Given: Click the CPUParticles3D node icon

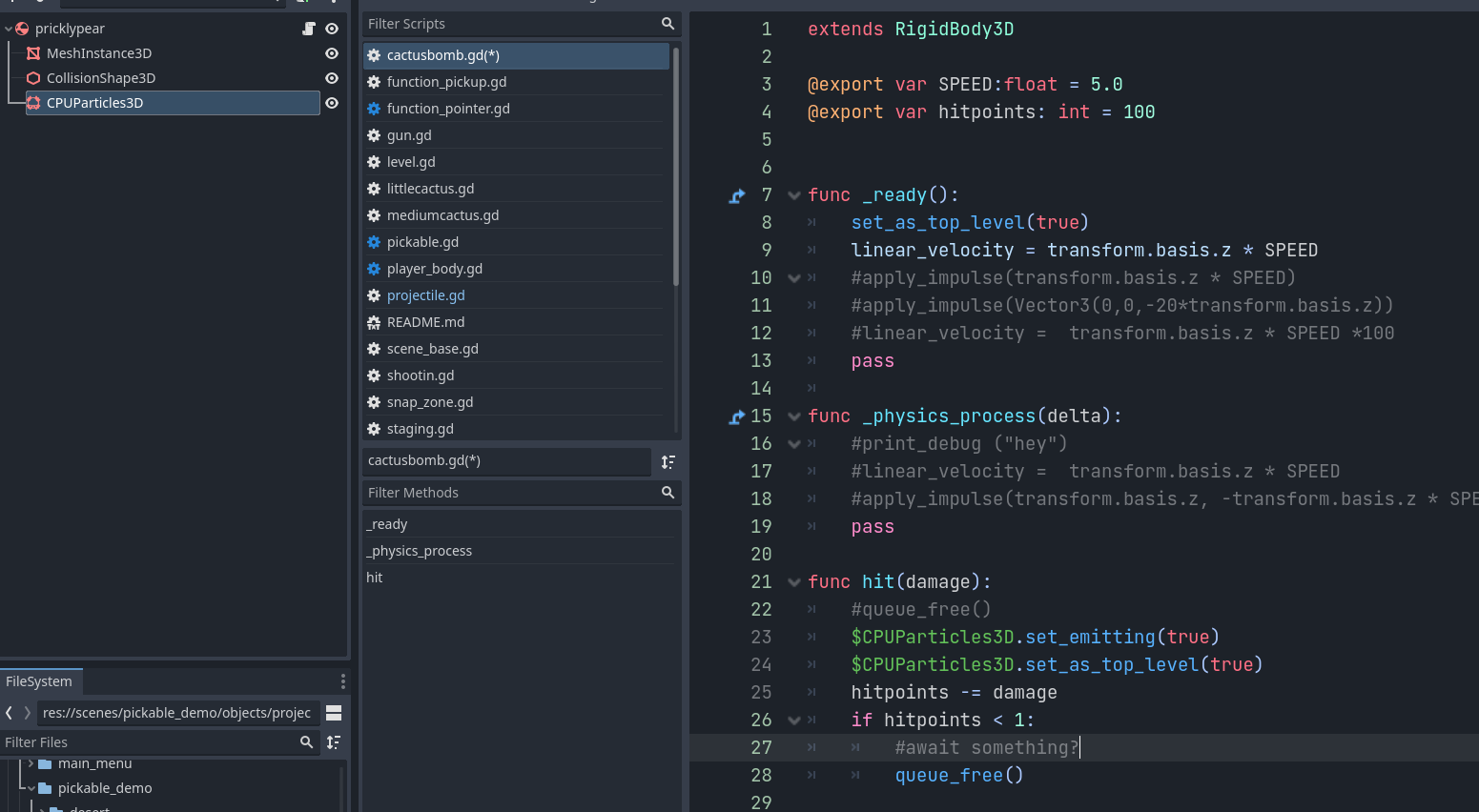Looking at the screenshot, I should (x=33, y=103).
